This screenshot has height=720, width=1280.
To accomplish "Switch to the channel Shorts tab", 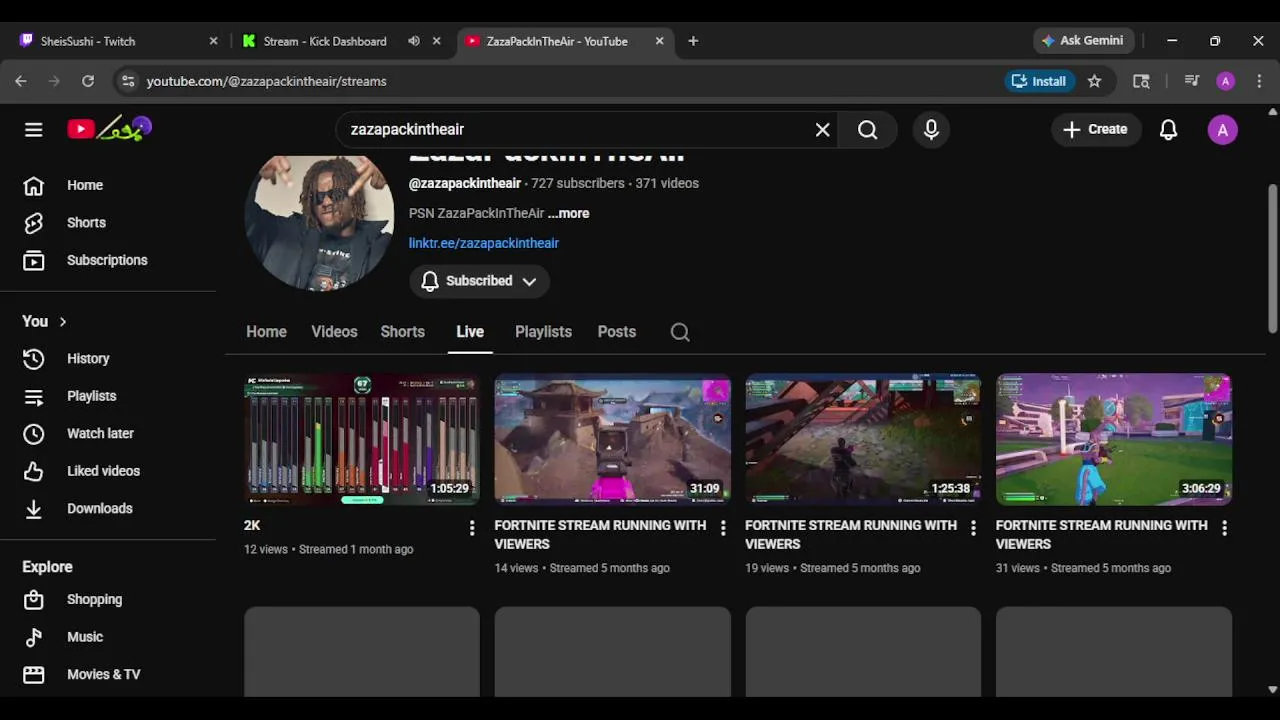I will tap(402, 332).
